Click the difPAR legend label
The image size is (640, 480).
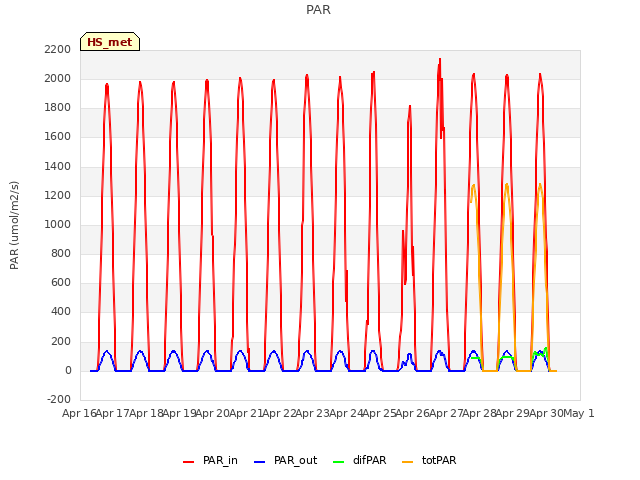click(369, 460)
